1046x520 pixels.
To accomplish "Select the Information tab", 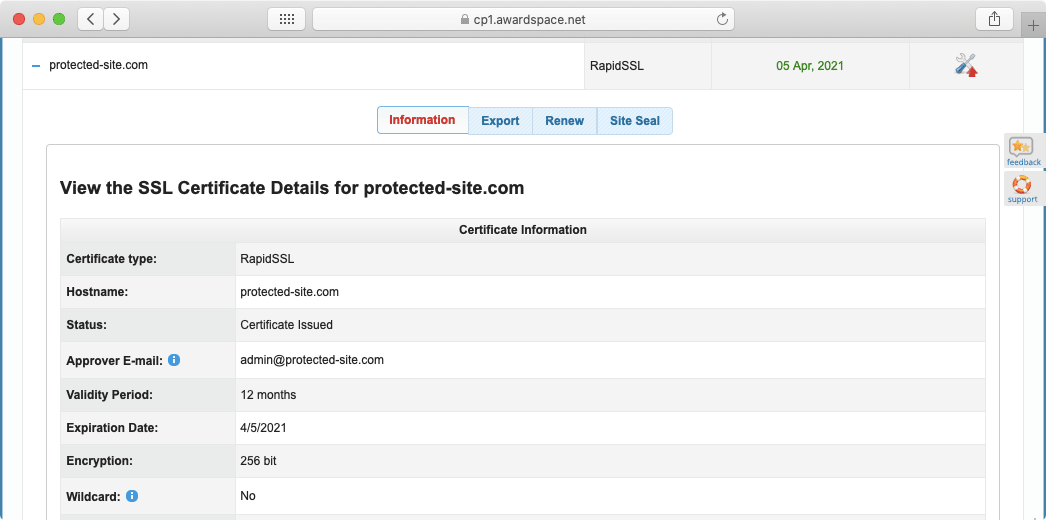I will click(x=422, y=120).
